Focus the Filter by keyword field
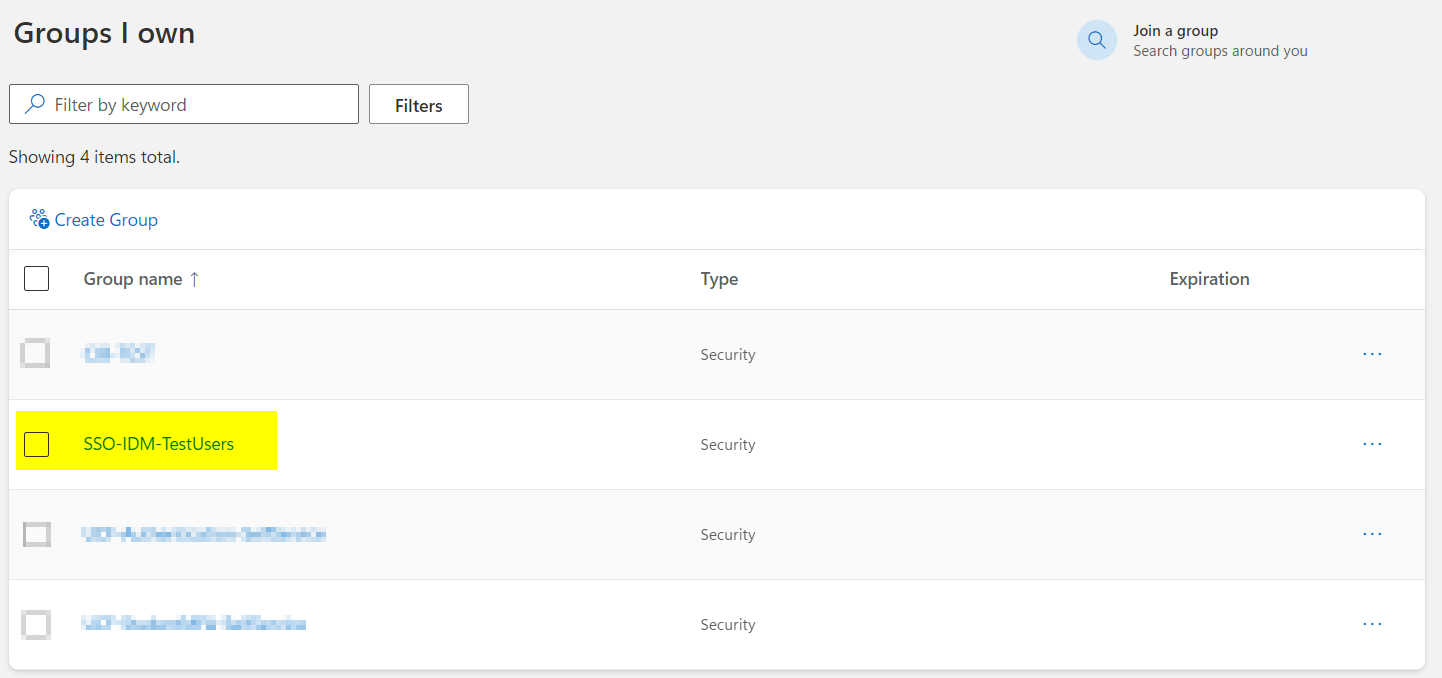1442x678 pixels. (x=184, y=104)
